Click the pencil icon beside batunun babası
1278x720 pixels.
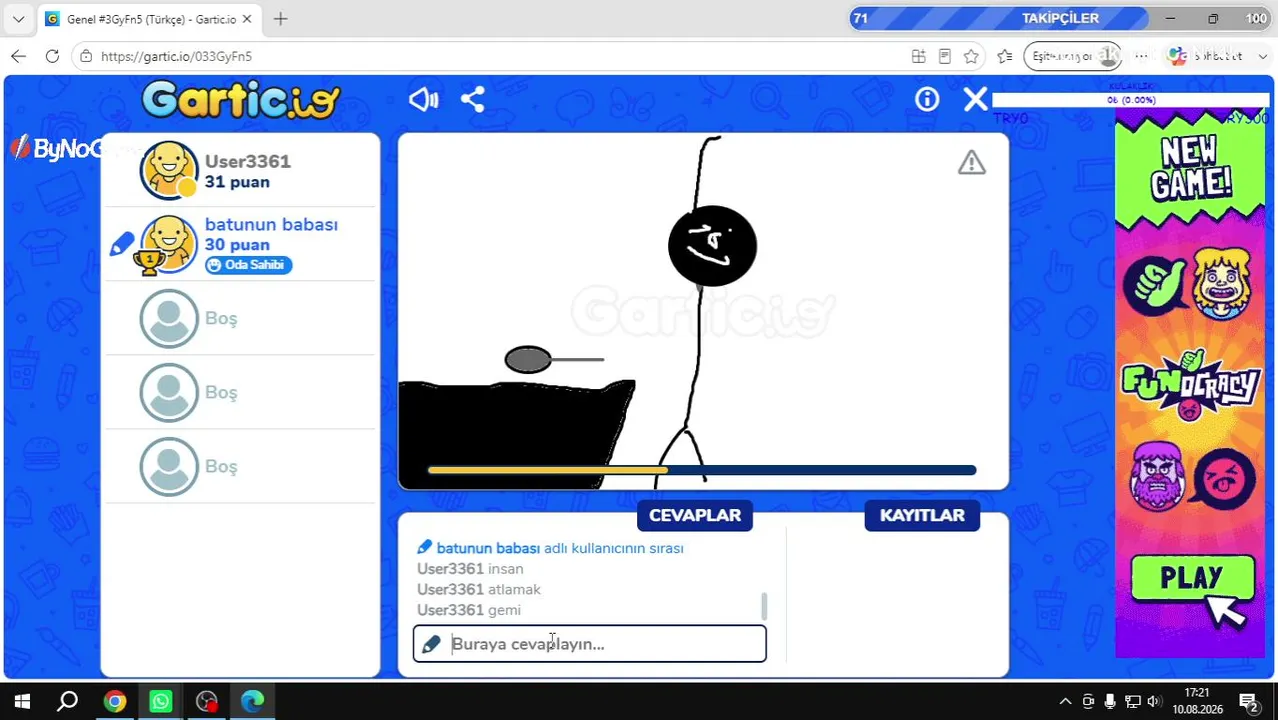pyautogui.click(x=122, y=244)
